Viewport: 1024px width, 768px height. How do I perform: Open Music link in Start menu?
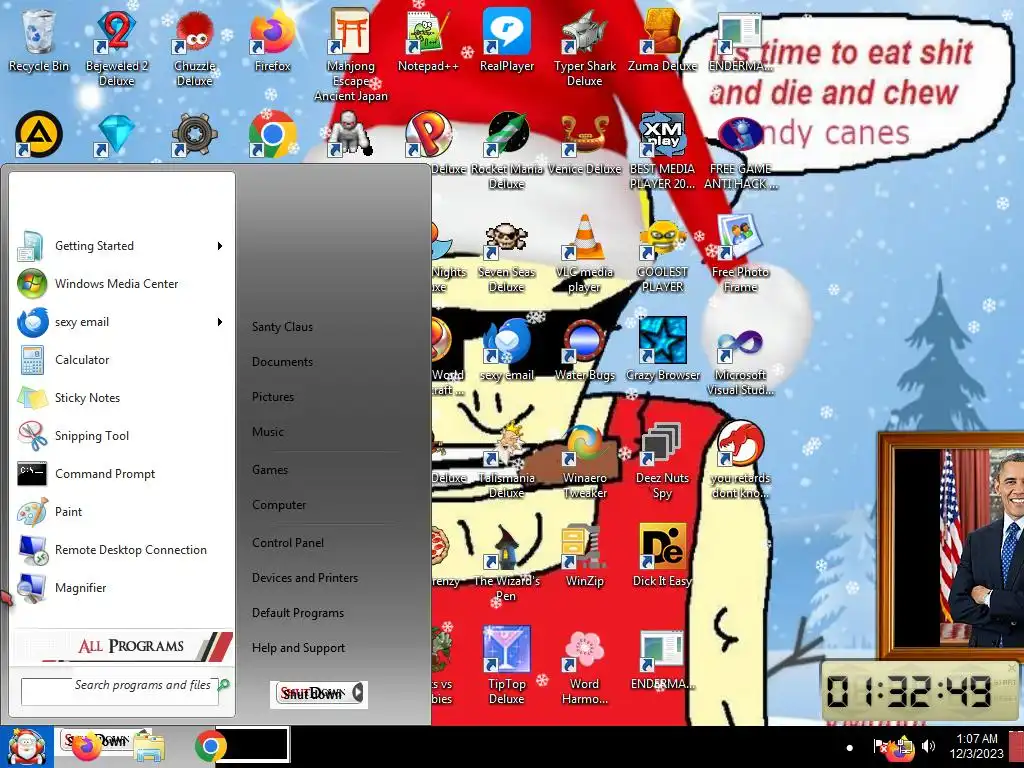(x=268, y=432)
